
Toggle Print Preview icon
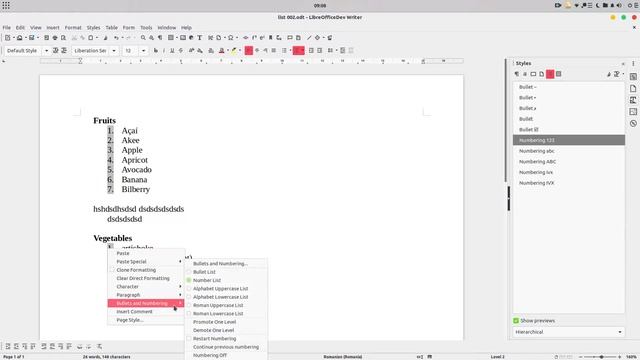coord(63,38)
